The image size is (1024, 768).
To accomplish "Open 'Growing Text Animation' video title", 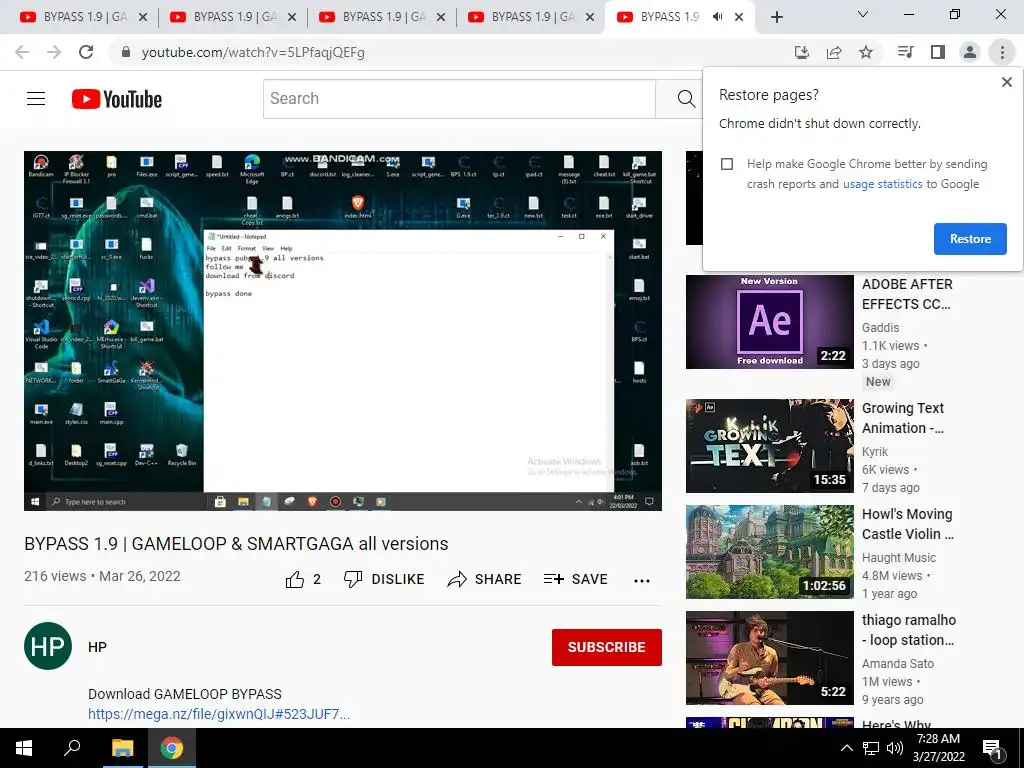I will pos(903,418).
